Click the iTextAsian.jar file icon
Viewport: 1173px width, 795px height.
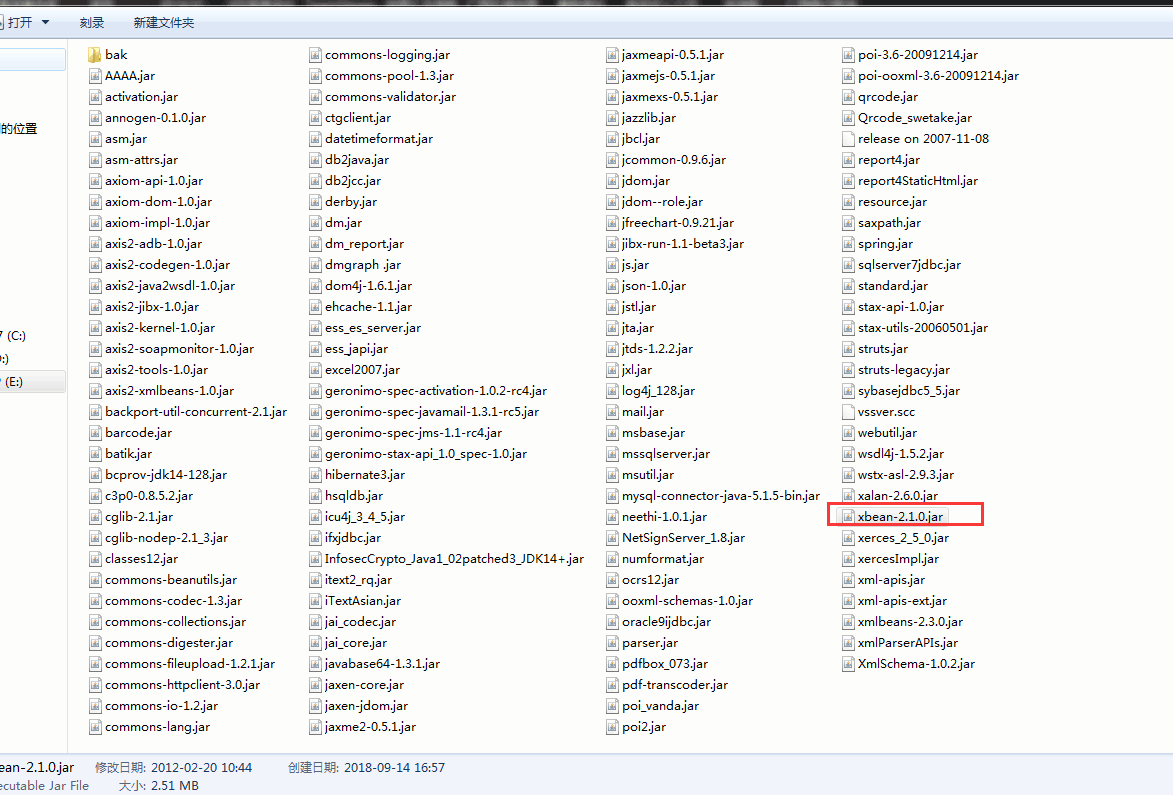(315, 601)
